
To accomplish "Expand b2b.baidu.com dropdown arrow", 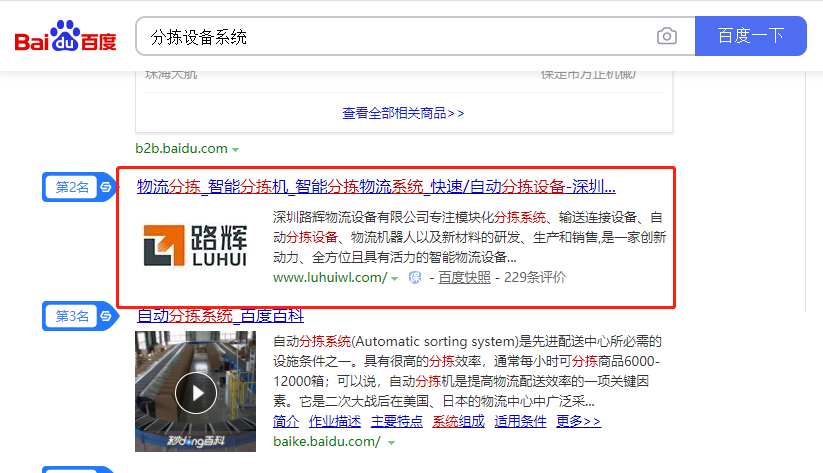I will point(236,150).
